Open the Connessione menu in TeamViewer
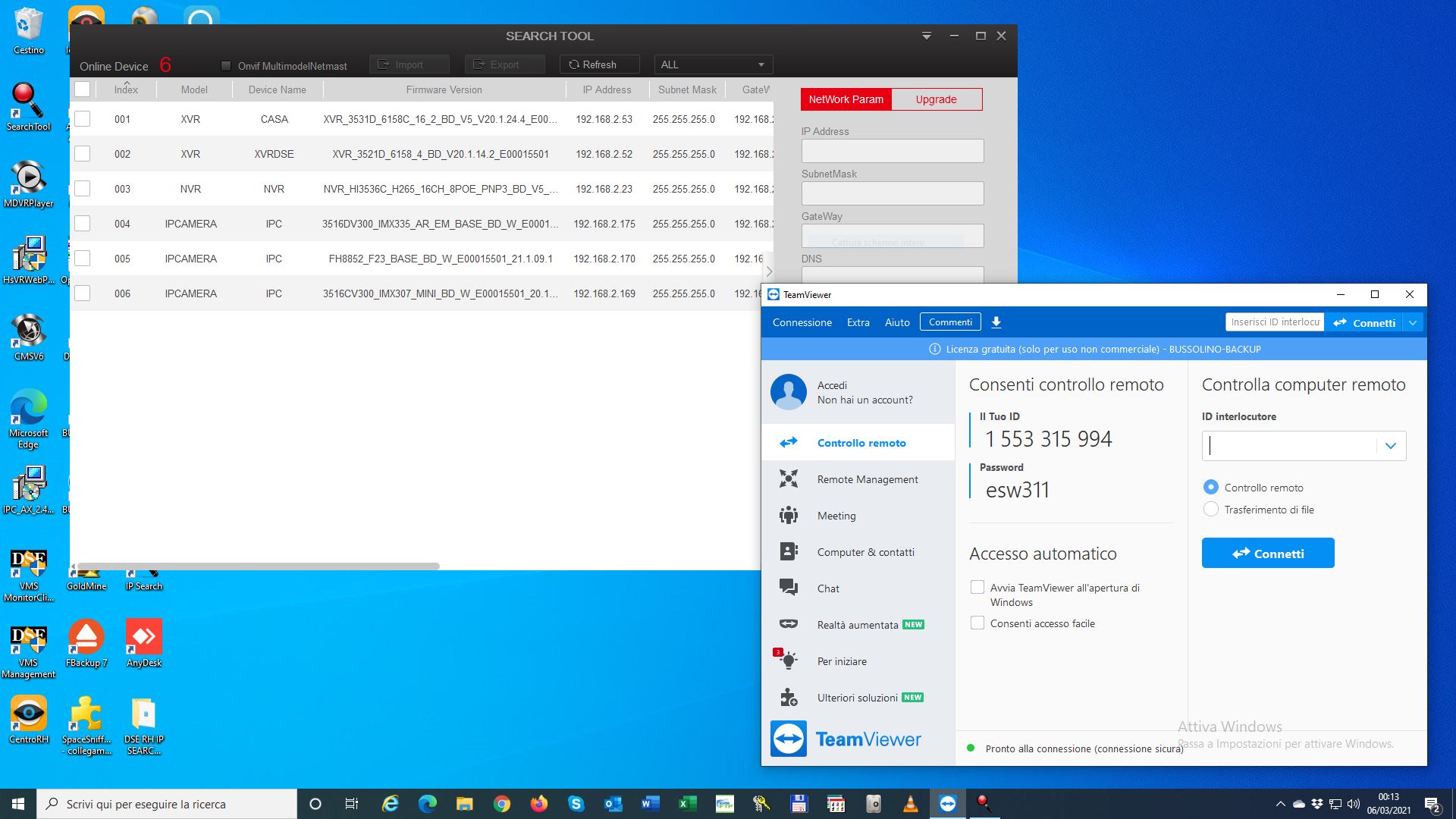Viewport: 1456px width, 819px height. (x=802, y=322)
